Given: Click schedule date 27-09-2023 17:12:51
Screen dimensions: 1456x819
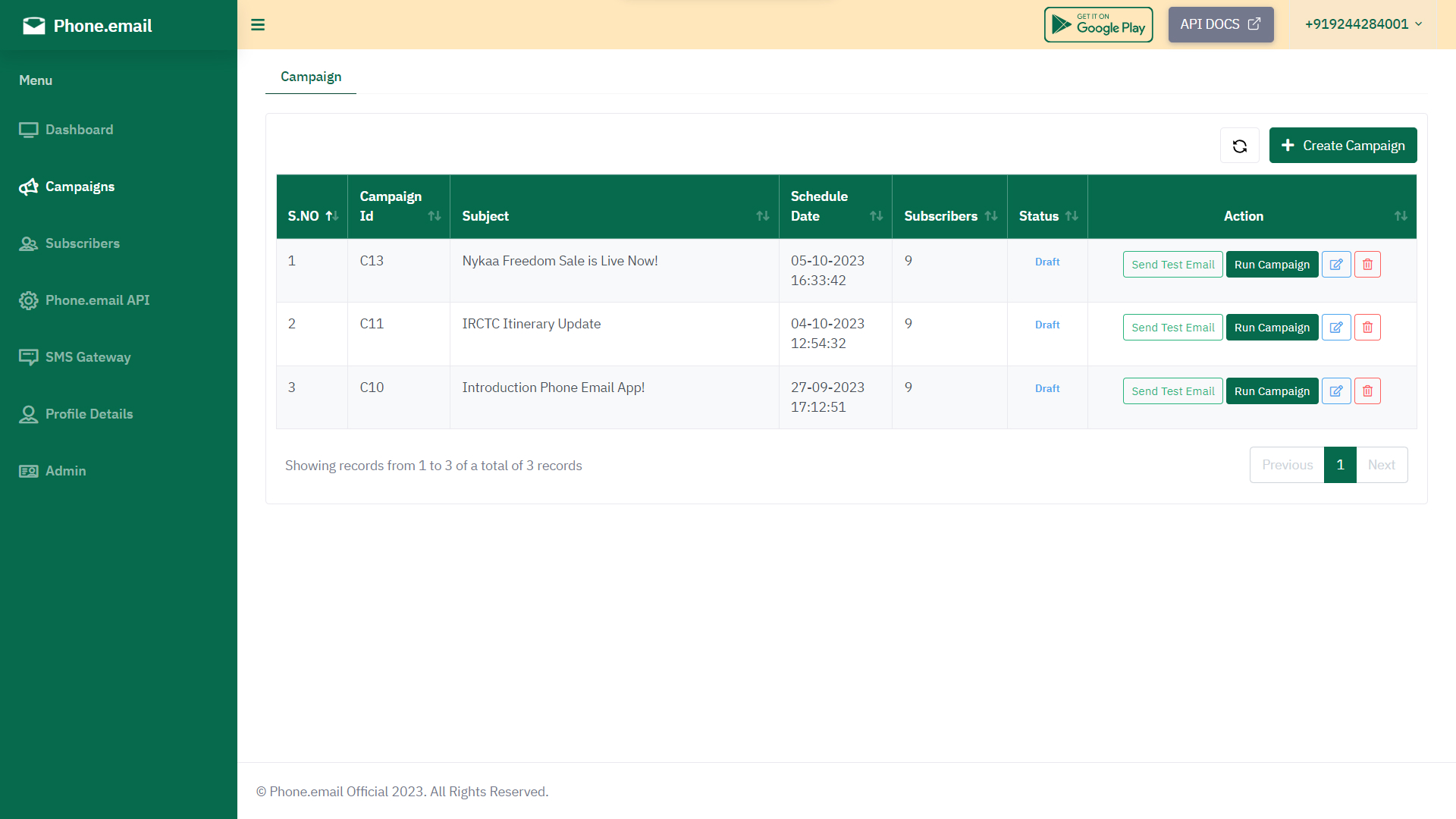Looking at the screenshot, I should click(827, 397).
